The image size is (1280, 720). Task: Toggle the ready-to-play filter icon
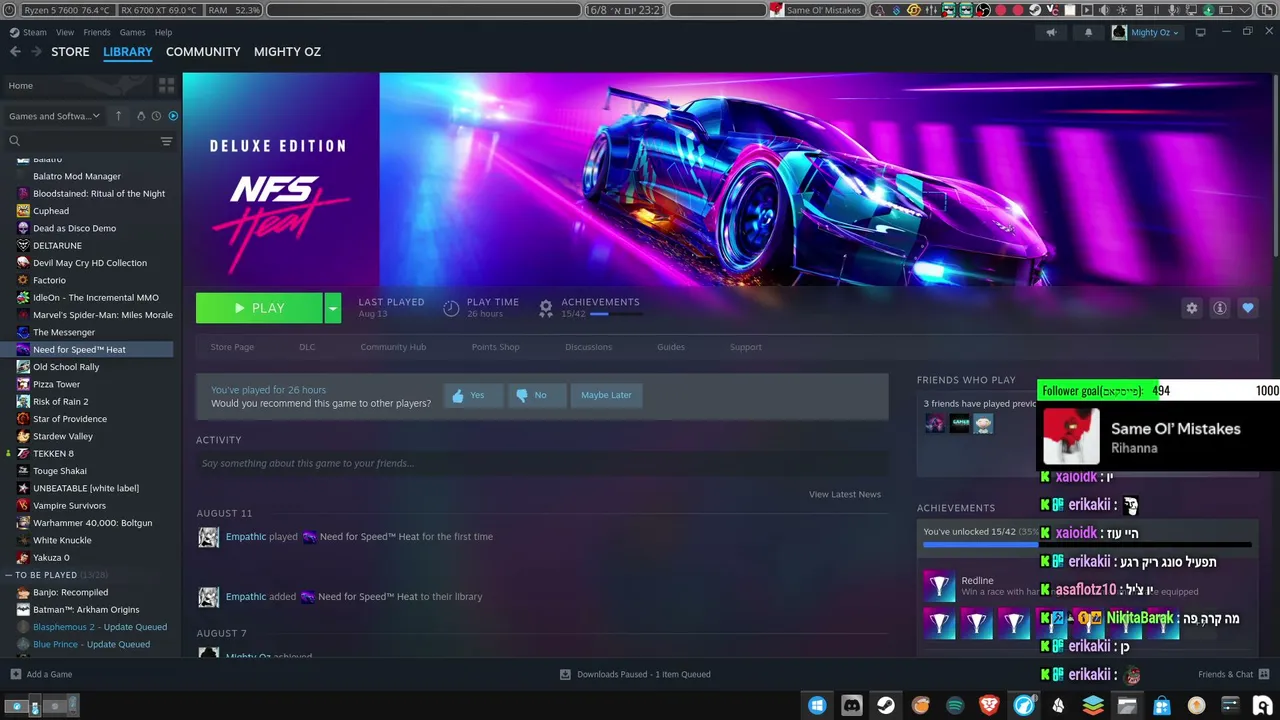point(173,116)
